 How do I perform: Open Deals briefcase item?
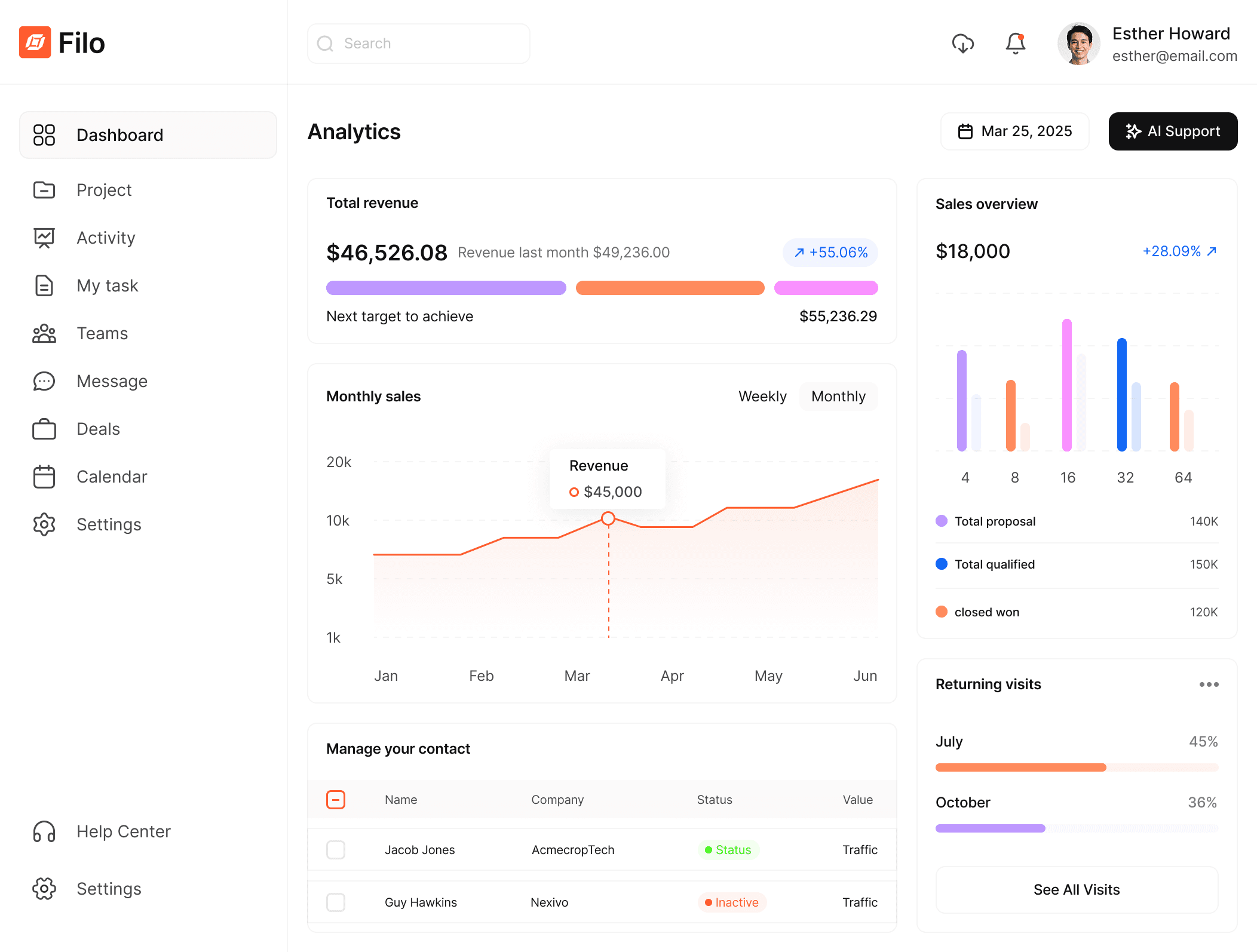click(97, 429)
